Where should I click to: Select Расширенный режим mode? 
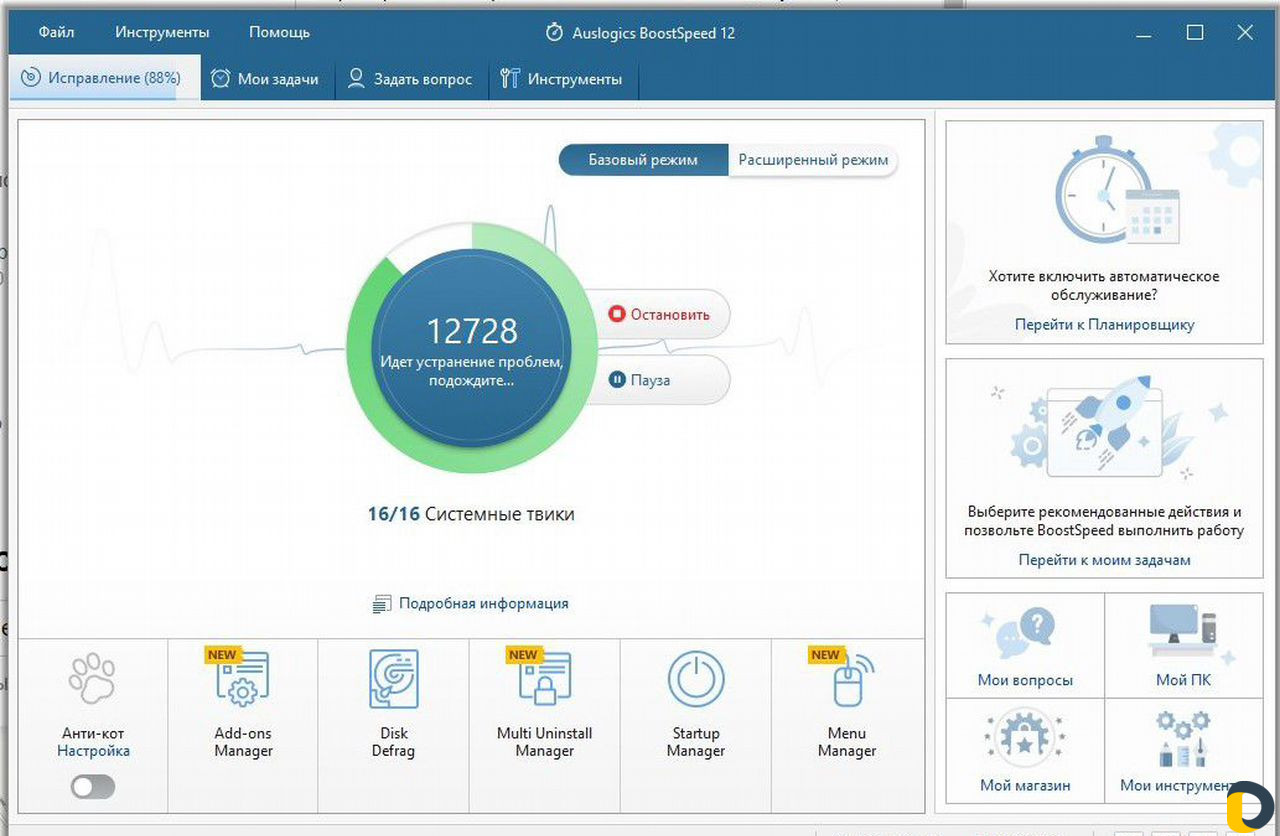pyautogui.click(x=813, y=159)
